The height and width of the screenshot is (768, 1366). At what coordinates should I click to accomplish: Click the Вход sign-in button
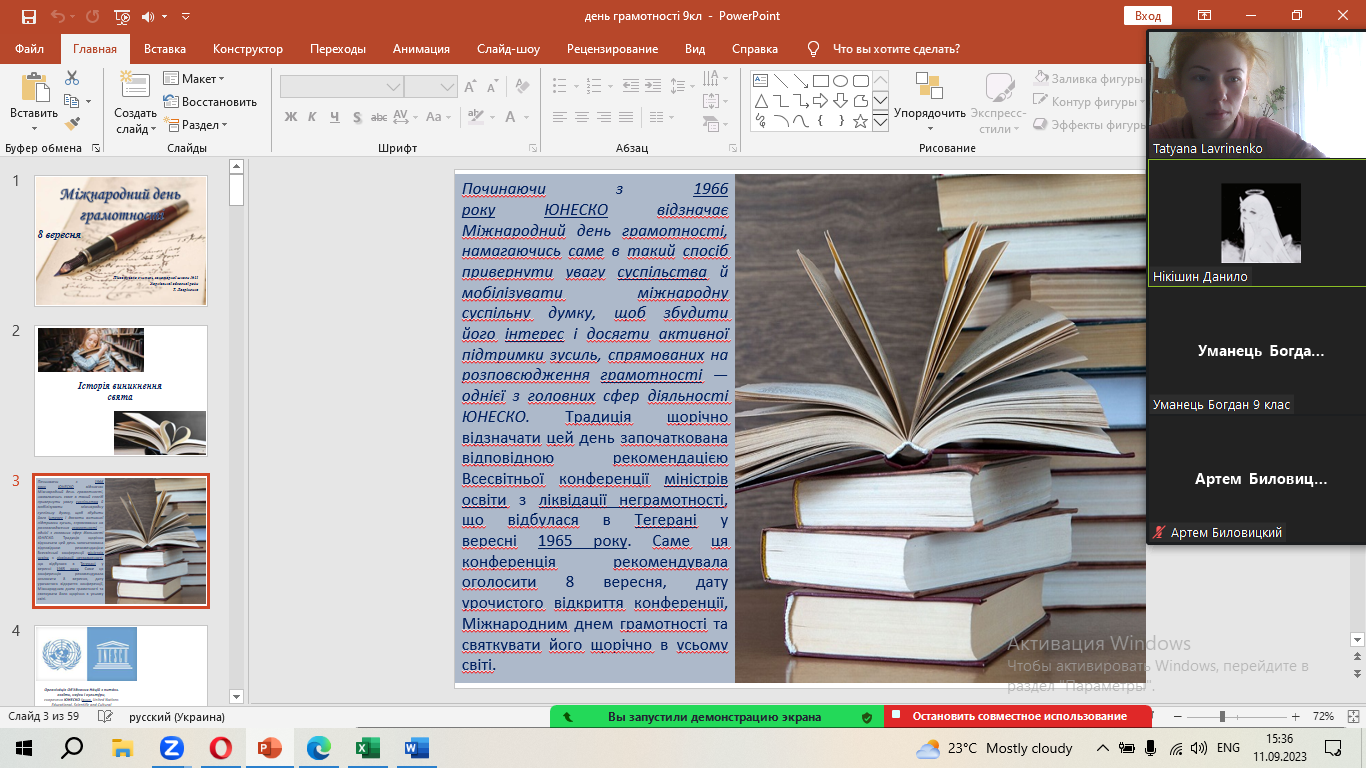(1148, 16)
